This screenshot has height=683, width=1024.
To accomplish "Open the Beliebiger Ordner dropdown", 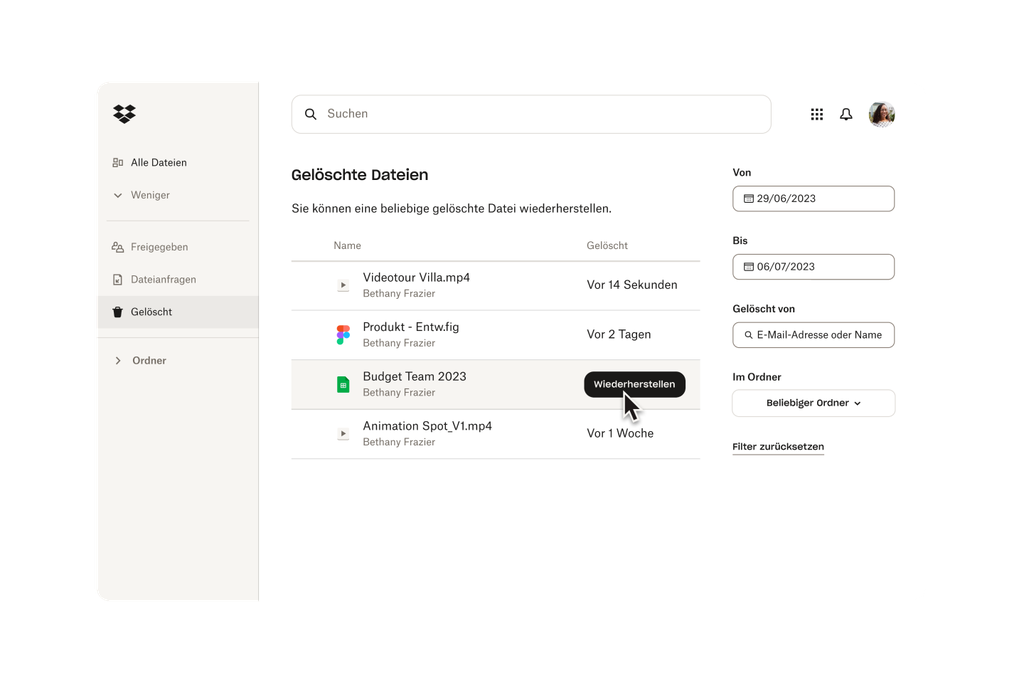I will tap(813, 403).
